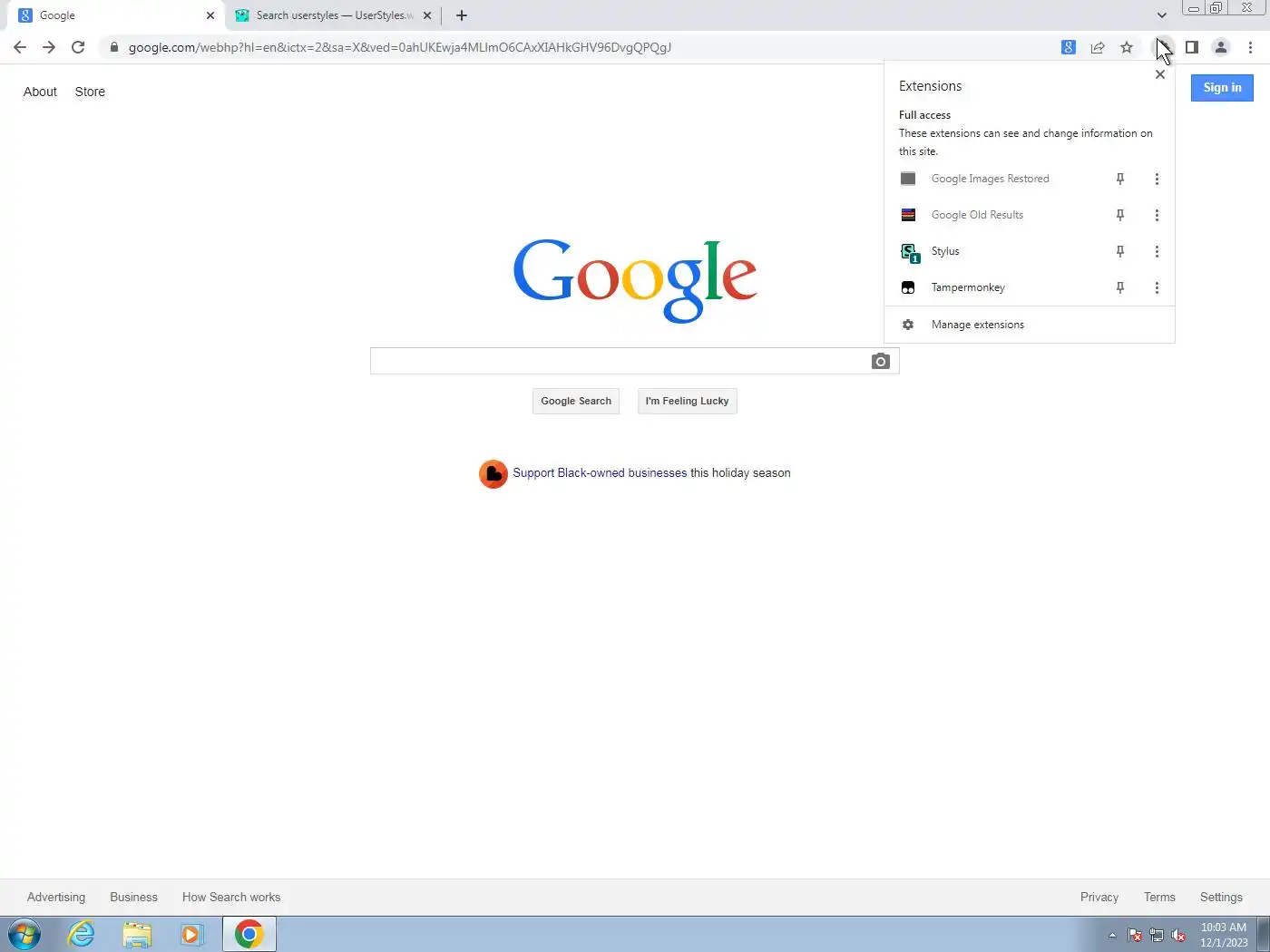Close the Google tab
1270x952 pixels.
point(210,15)
